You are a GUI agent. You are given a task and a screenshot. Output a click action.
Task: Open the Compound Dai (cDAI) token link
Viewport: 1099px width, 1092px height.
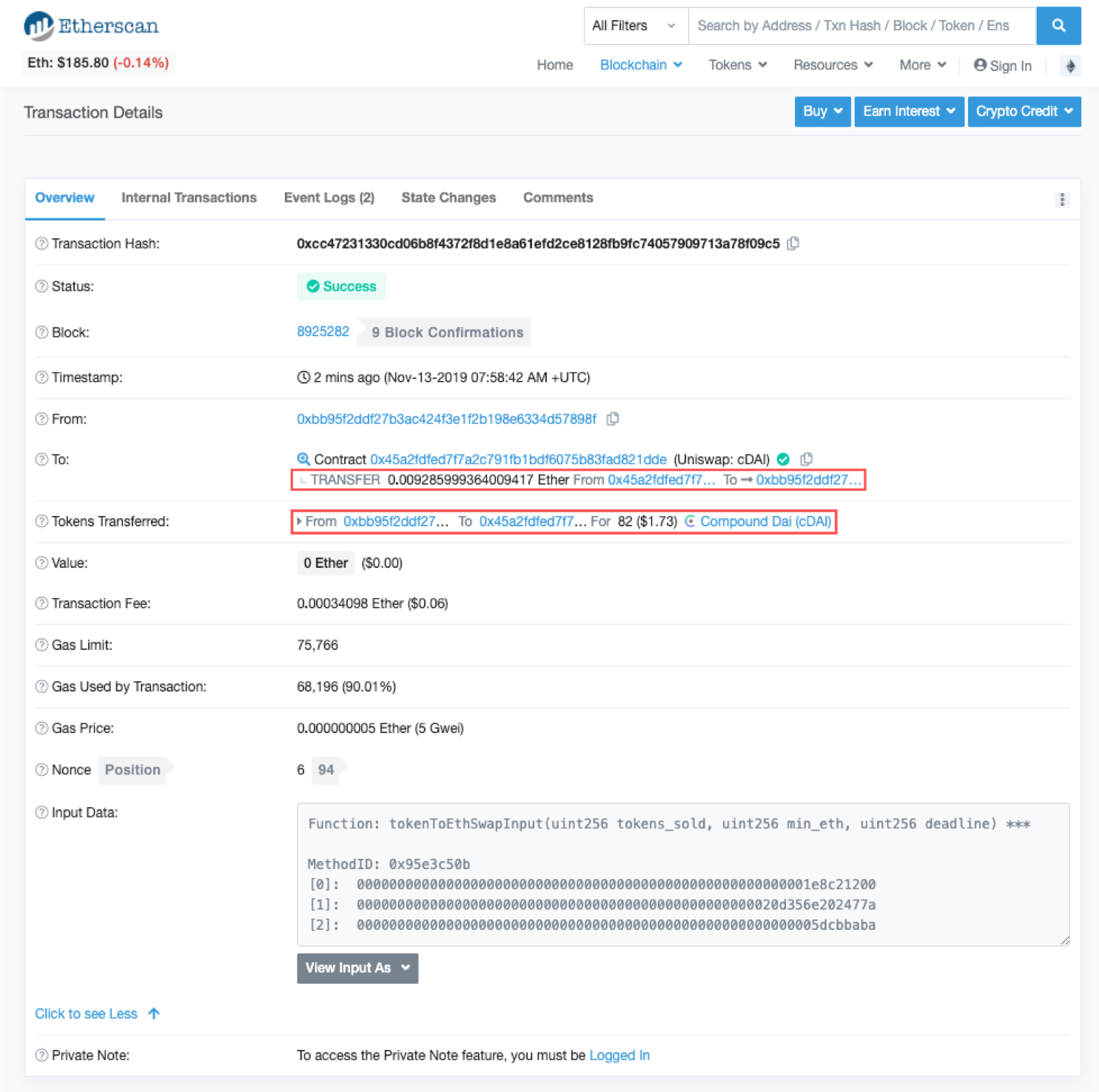pyautogui.click(x=766, y=521)
